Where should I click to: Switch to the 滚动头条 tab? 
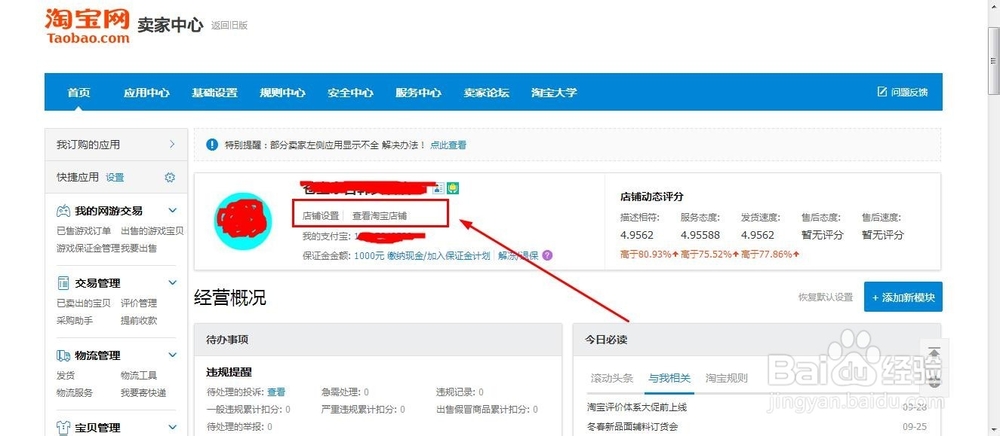coord(612,378)
